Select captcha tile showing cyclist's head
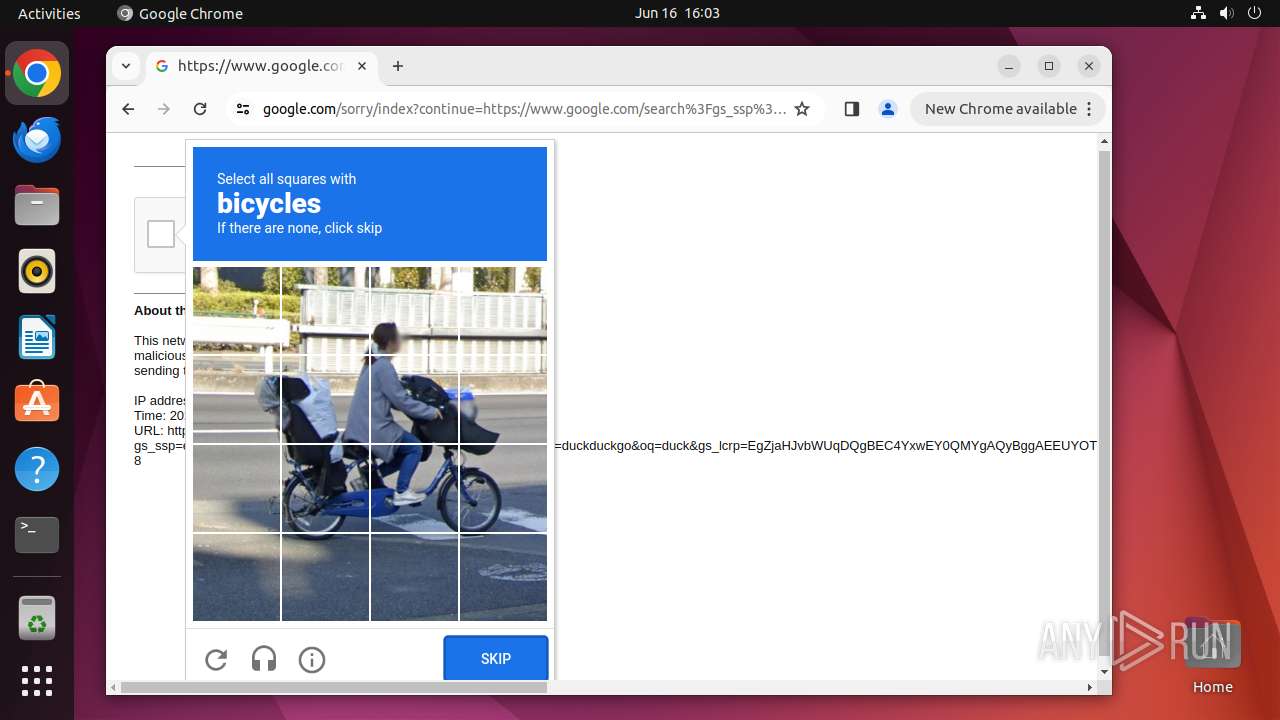 click(414, 311)
